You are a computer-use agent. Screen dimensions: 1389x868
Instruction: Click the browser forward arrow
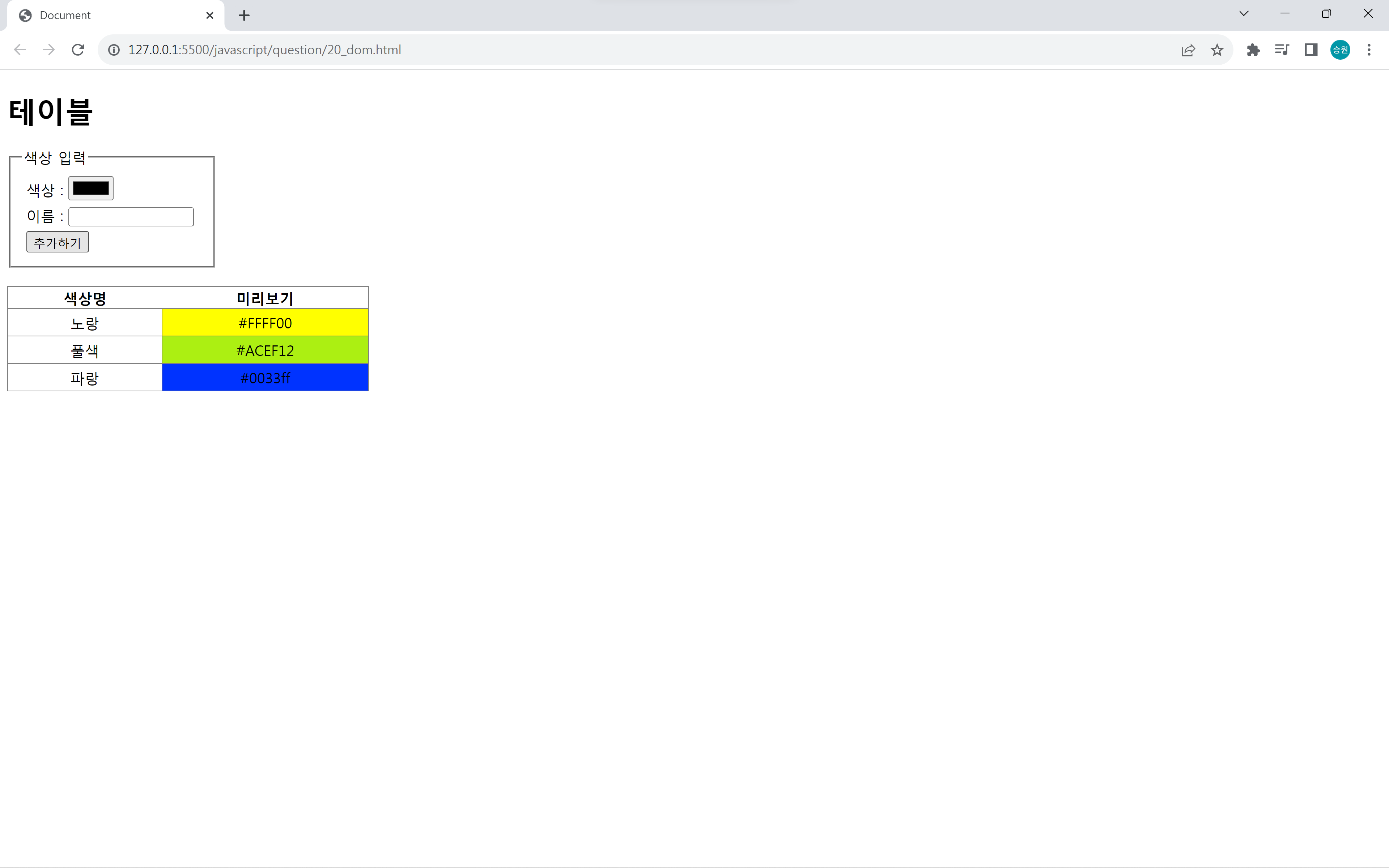tap(49, 50)
